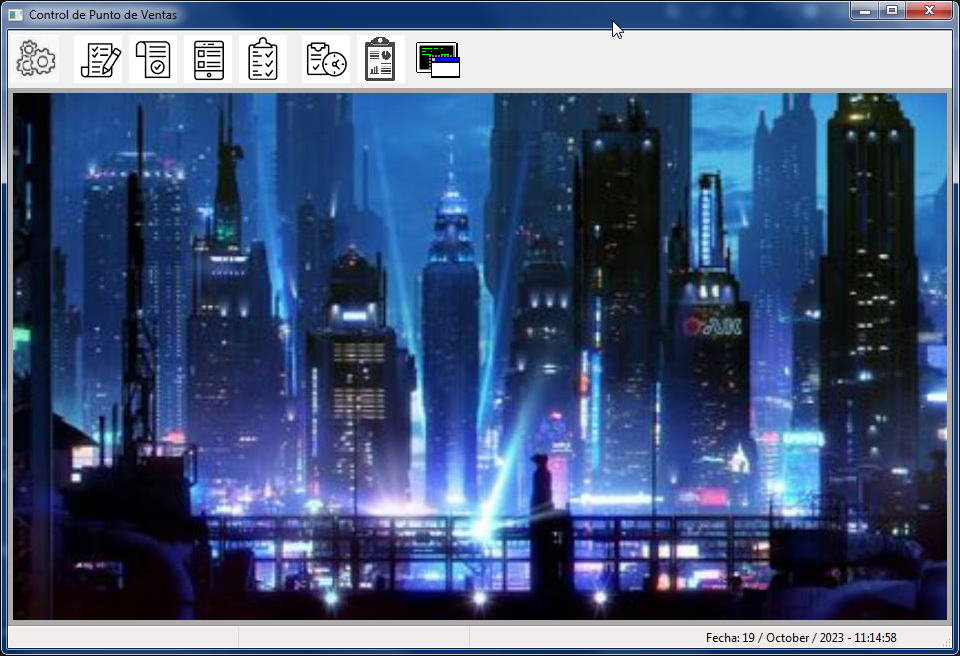
Task: Click the silhouetted figure in the cityscape
Action: pos(540,484)
